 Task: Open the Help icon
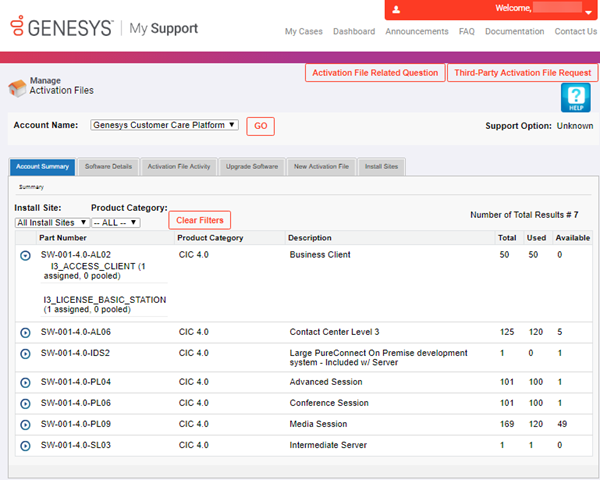pyautogui.click(x=576, y=98)
